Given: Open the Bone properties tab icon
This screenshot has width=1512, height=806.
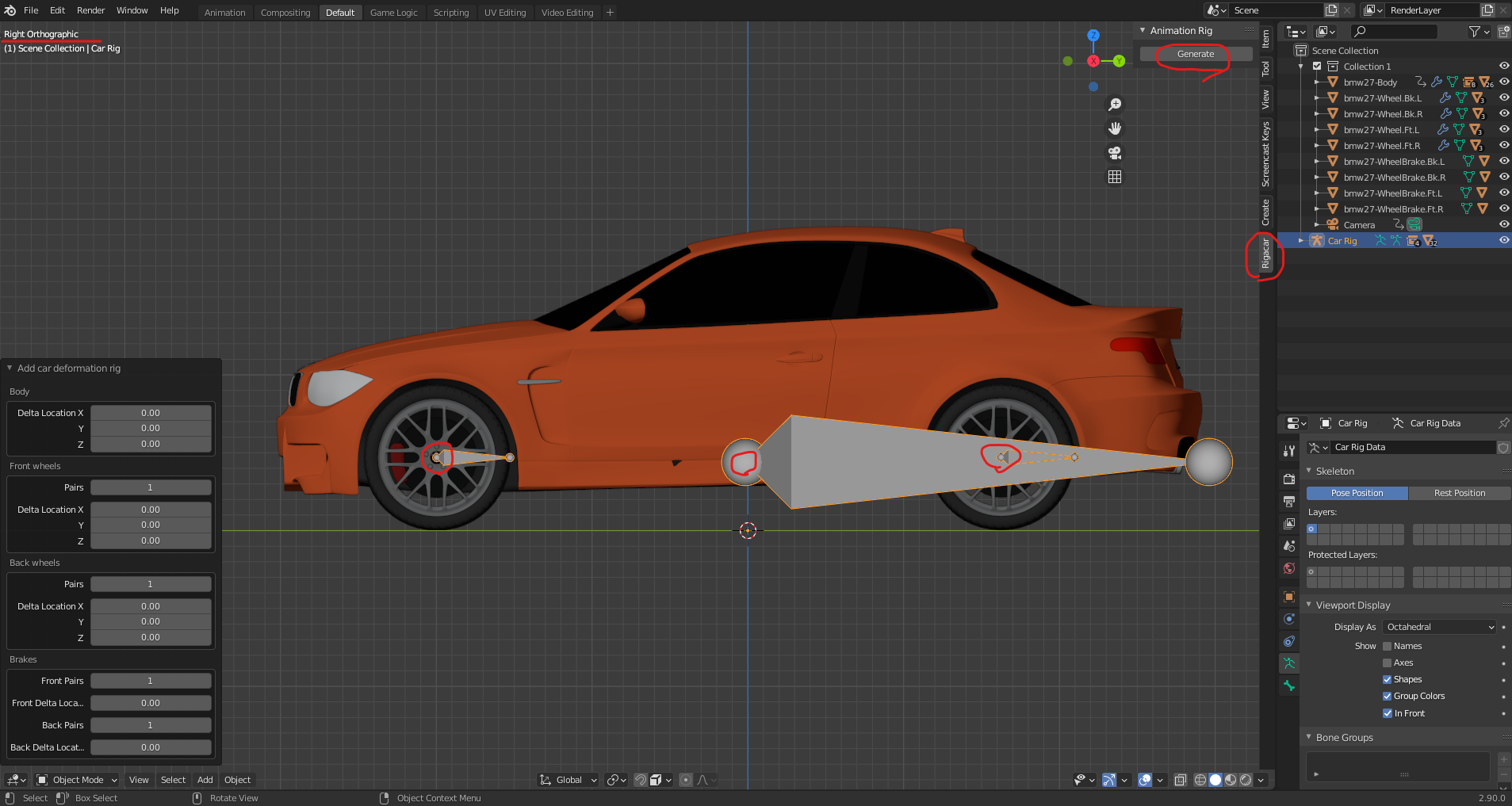Looking at the screenshot, I should click(x=1289, y=686).
